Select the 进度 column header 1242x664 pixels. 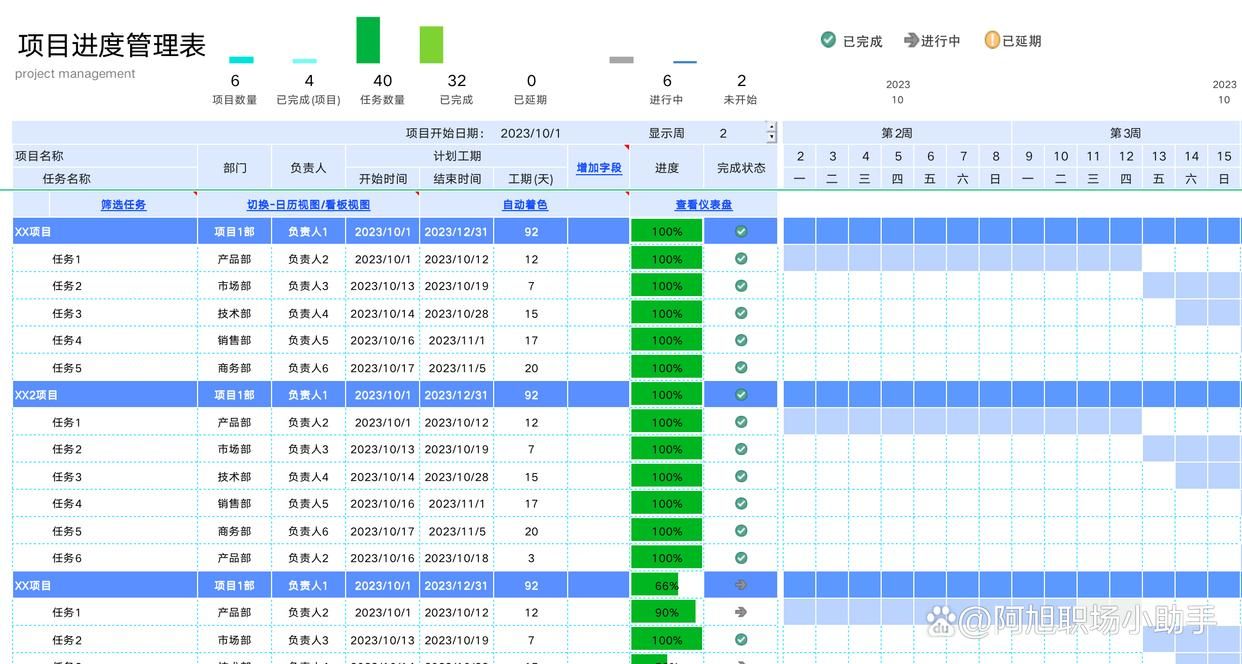pos(667,168)
